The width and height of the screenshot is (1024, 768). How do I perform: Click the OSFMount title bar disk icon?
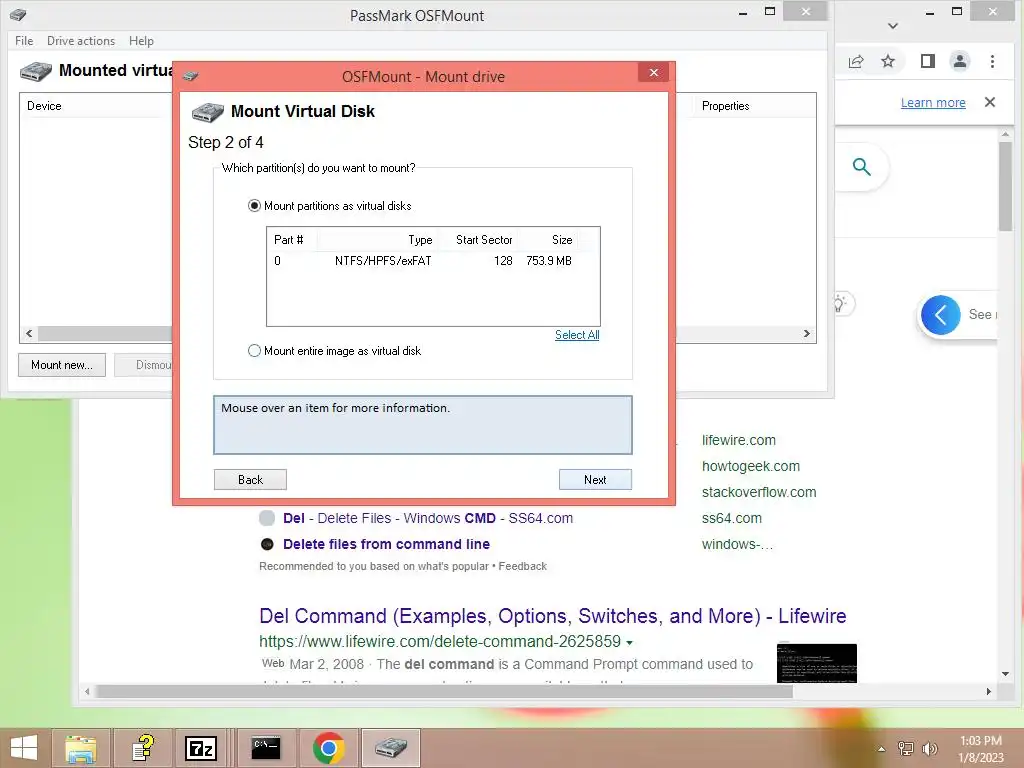point(18,14)
